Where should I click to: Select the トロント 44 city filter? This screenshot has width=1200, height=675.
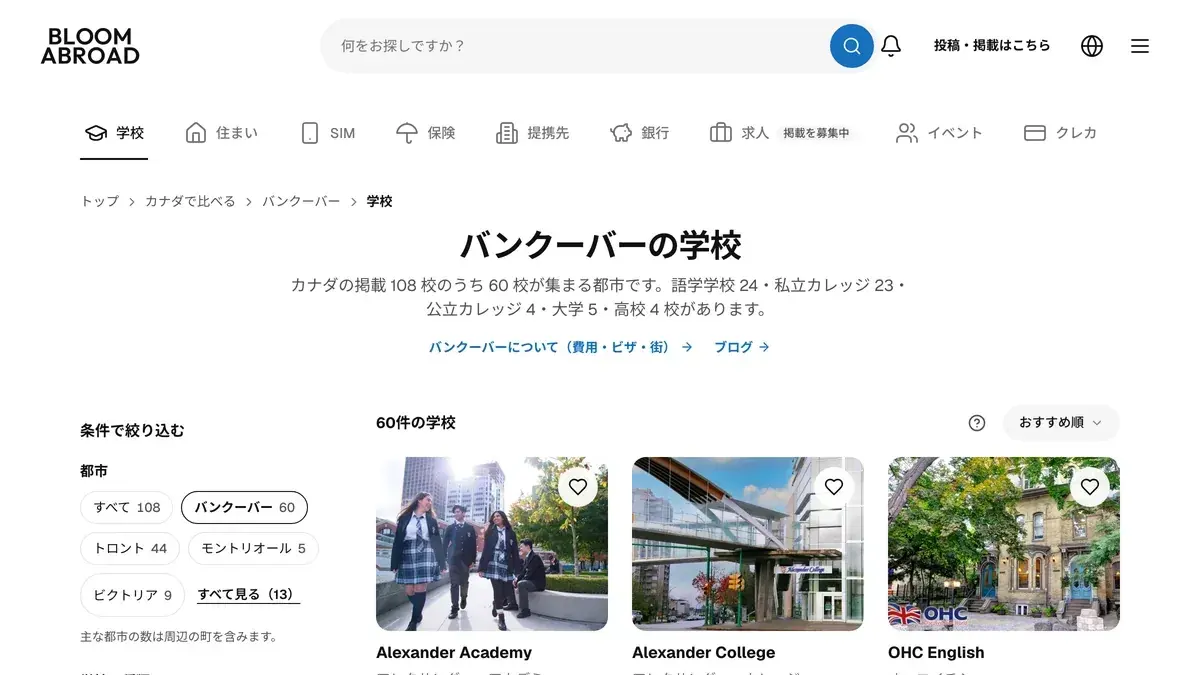[x=130, y=548]
